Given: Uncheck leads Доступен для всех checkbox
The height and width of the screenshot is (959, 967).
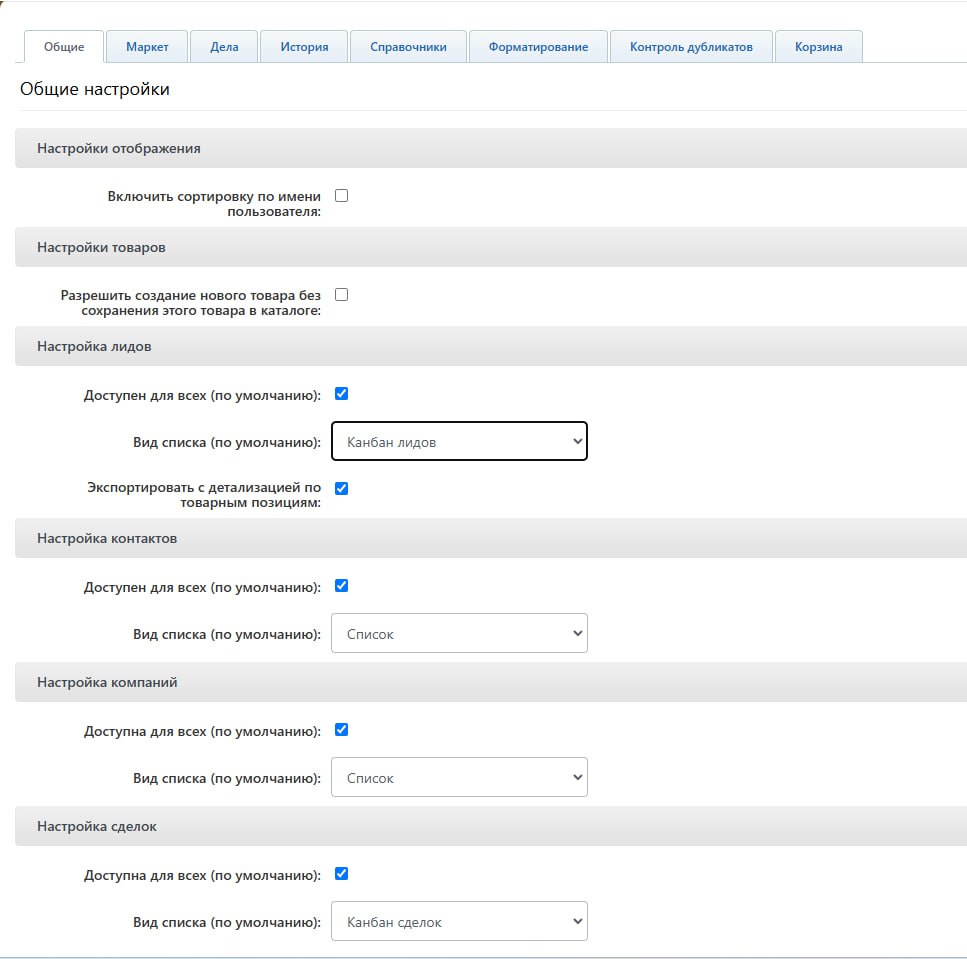Looking at the screenshot, I should tap(341, 393).
